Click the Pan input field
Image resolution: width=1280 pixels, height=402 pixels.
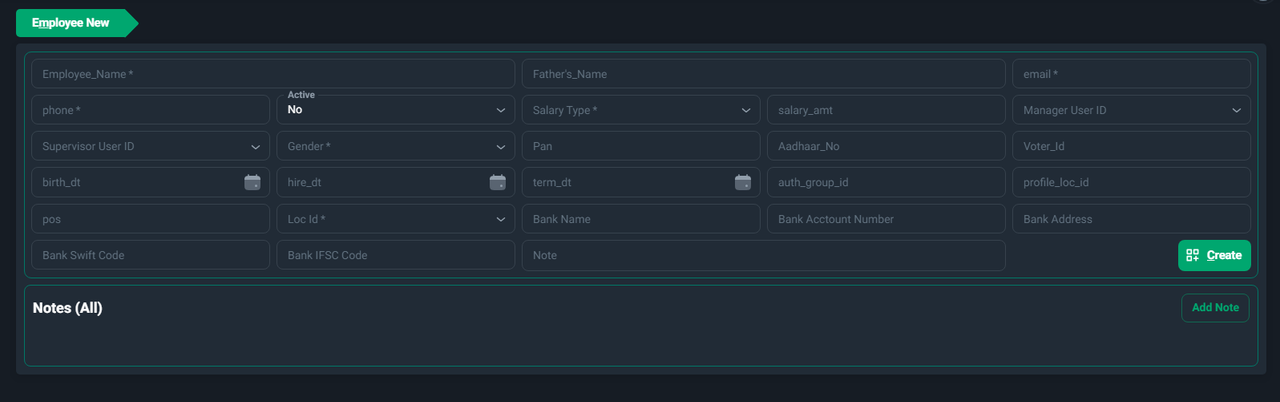pyautogui.click(x=641, y=146)
